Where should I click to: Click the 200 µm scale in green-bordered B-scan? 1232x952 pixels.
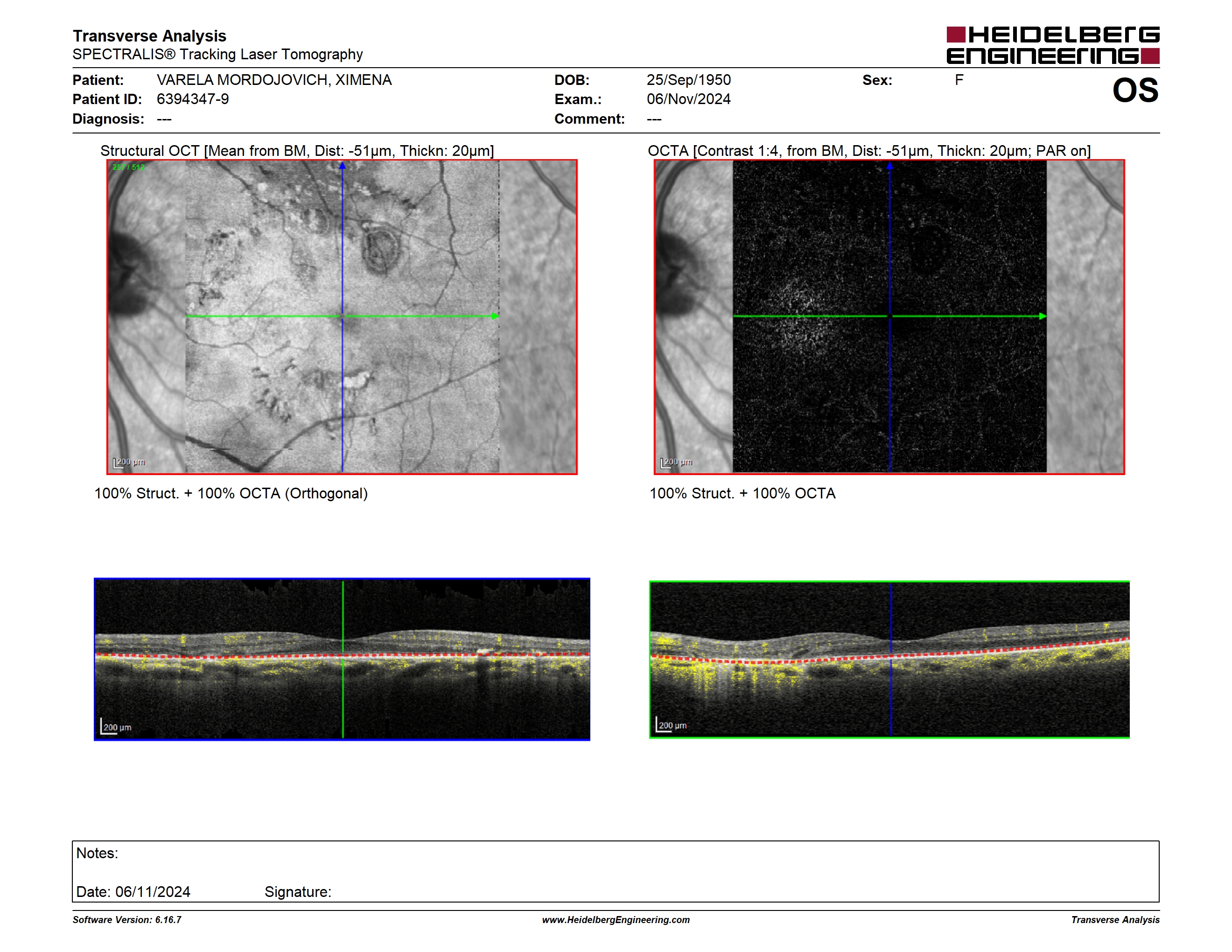[671, 725]
